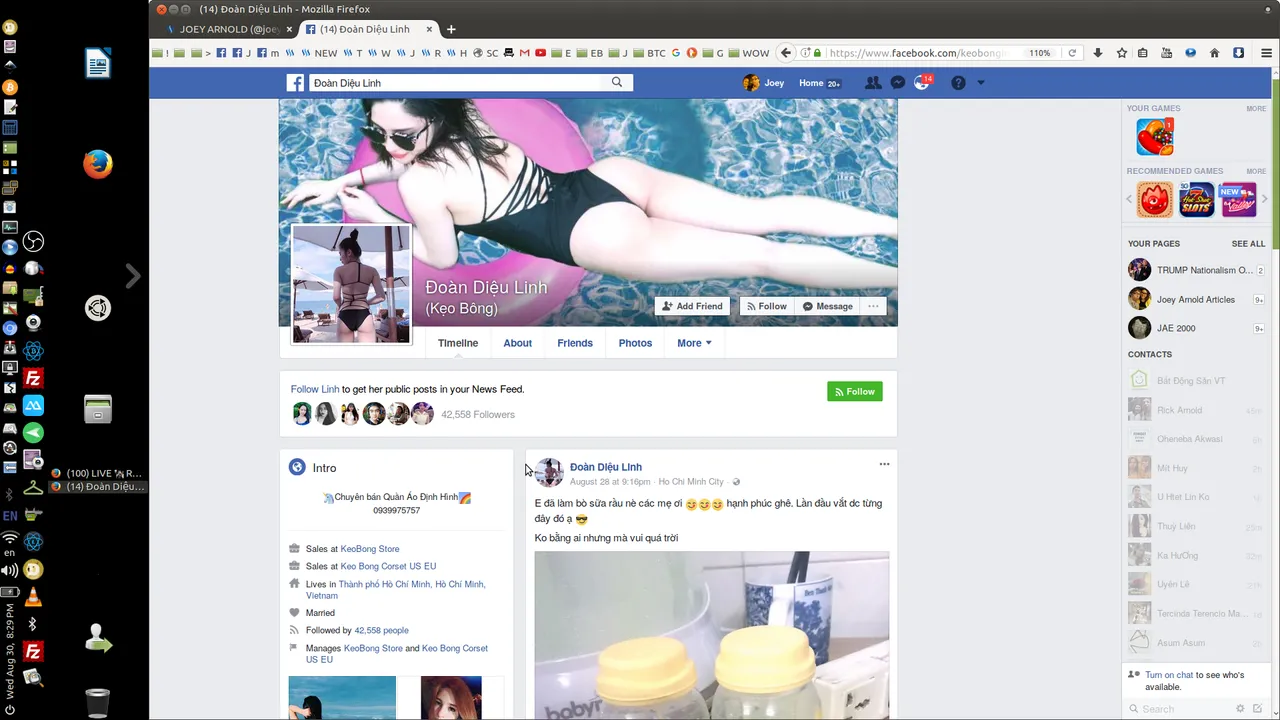Click the volume speaker icon in panel
This screenshot has width=1280, height=720.
tap(10, 571)
